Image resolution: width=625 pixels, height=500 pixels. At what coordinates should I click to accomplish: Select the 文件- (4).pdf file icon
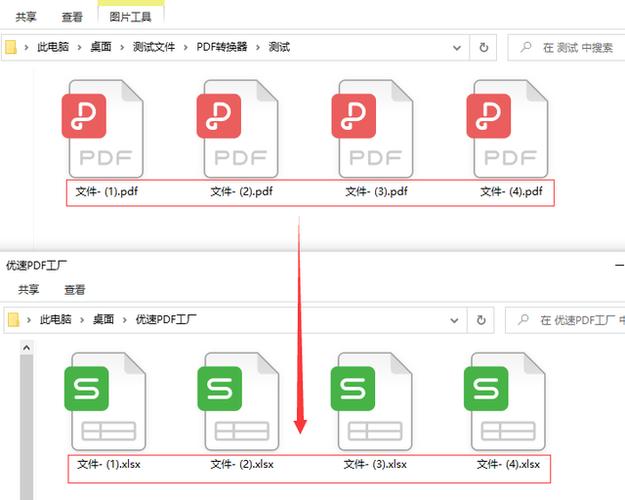point(507,128)
